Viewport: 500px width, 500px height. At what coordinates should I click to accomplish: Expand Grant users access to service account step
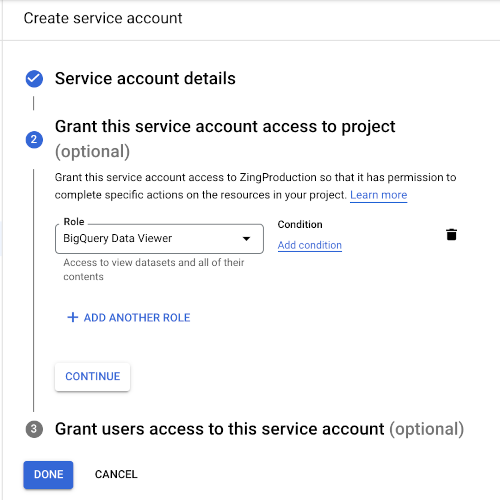tap(259, 429)
